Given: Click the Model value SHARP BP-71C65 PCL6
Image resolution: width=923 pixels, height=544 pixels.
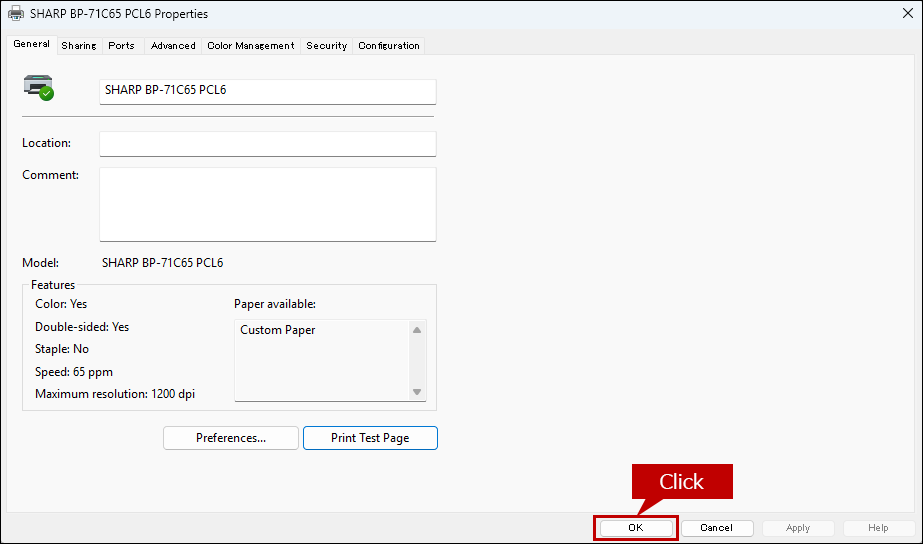Looking at the screenshot, I should [x=162, y=263].
